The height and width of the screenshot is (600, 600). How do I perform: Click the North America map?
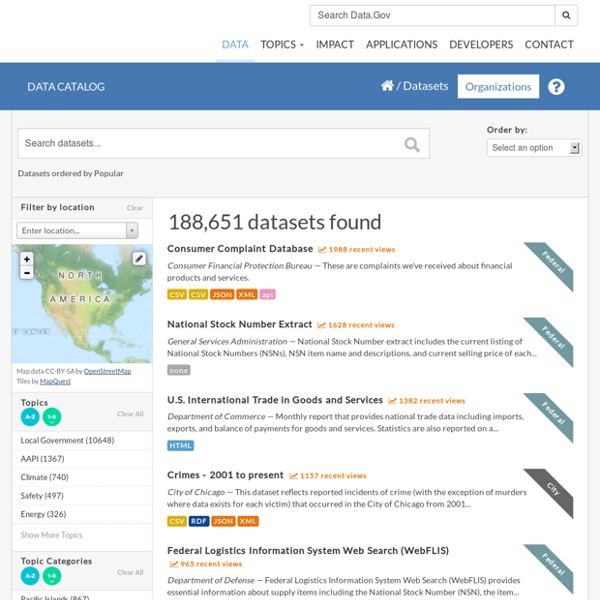tap(82, 304)
